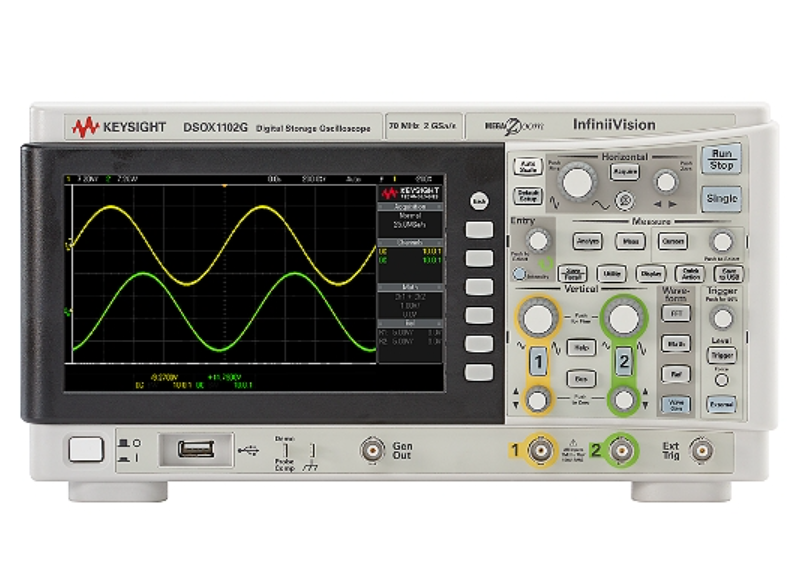Viewport: 796px width, 575px height.
Task: Click the topmost softkey under the Back key
Action: click(479, 229)
